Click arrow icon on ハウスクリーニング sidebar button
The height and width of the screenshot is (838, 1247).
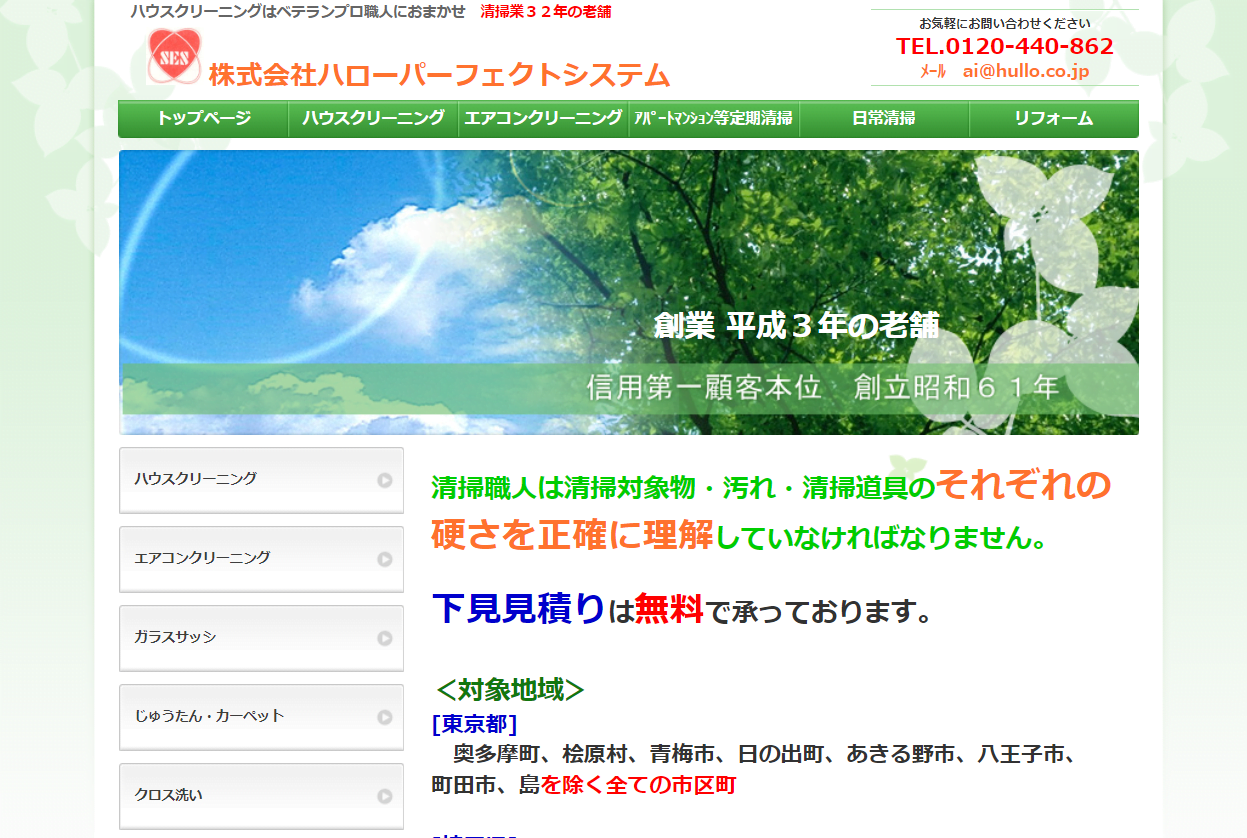pyautogui.click(x=384, y=480)
